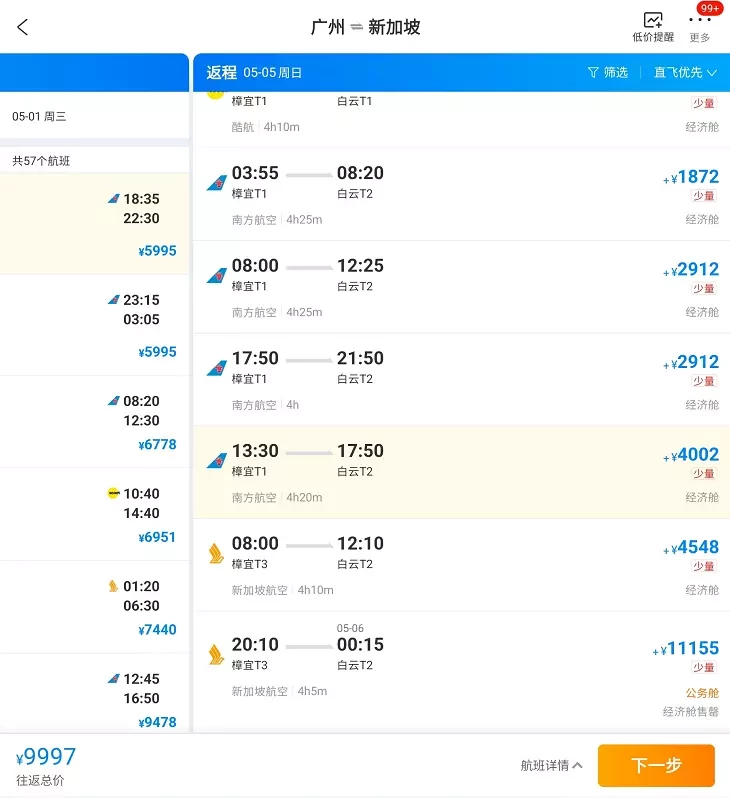Select outbound flight 18:35 to 22:30

pyautogui.click(x=94, y=223)
